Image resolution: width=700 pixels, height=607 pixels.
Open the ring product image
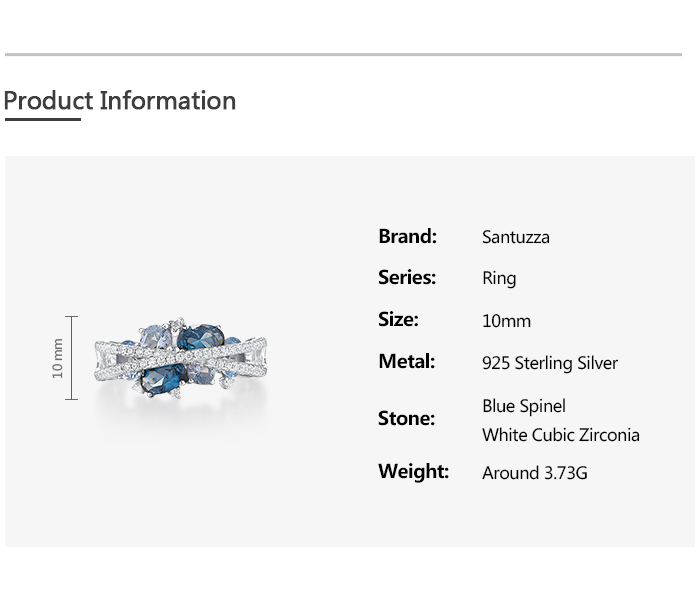point(182,360)
